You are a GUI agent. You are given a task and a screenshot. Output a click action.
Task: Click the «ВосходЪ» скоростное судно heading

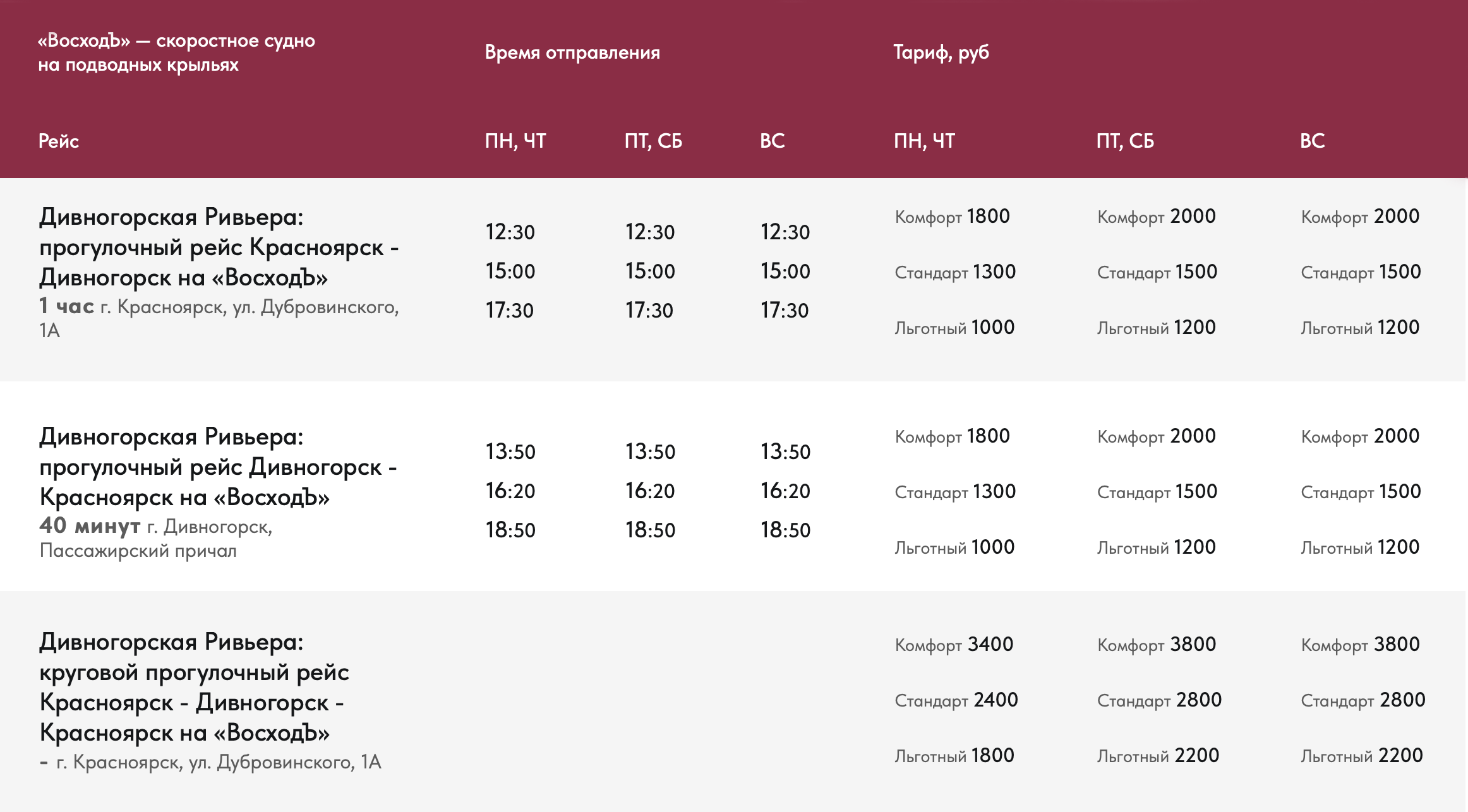click(x=176, y=52)
